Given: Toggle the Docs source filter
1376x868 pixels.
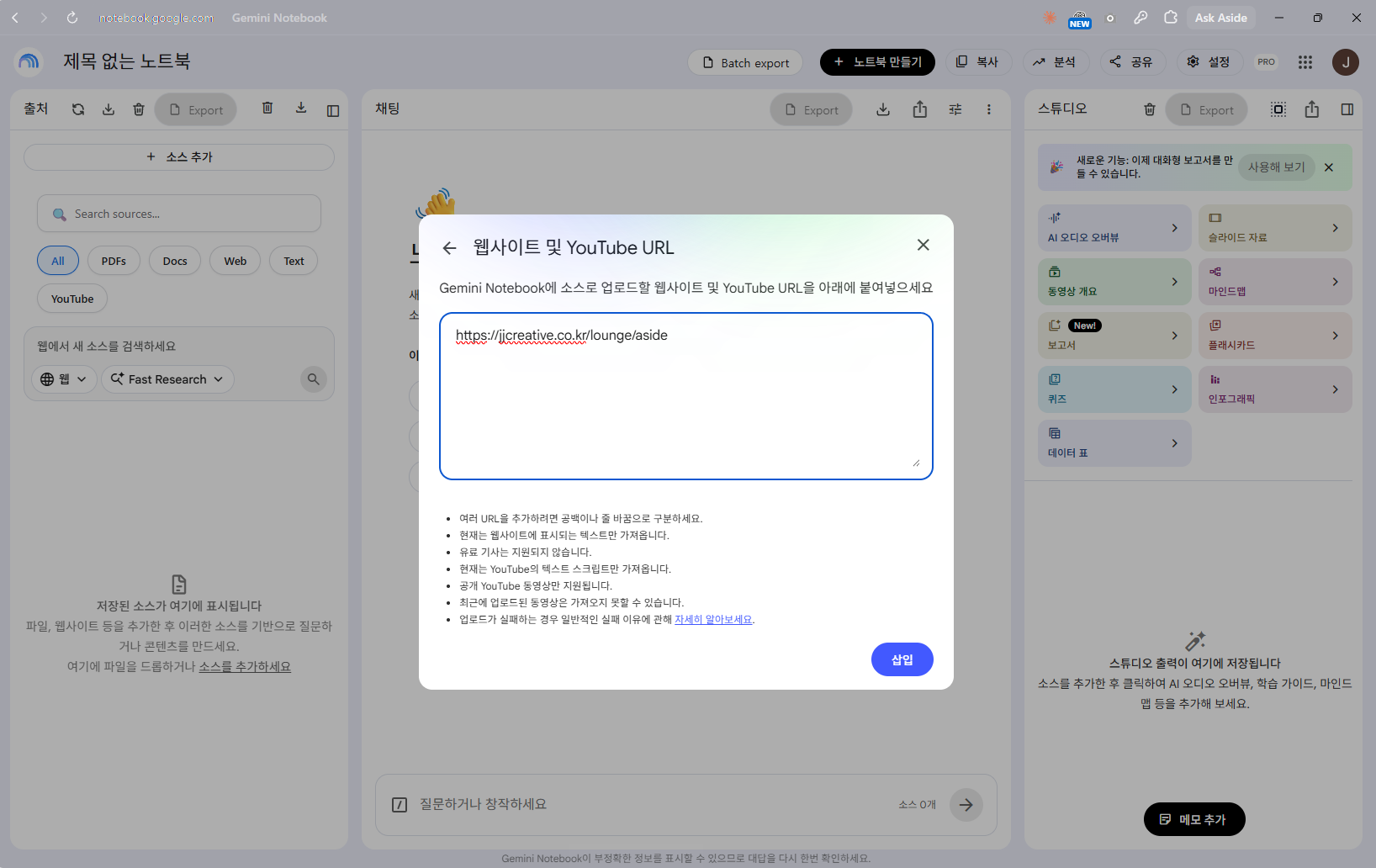Looking at the screenshot, I should tap(175, 261).
